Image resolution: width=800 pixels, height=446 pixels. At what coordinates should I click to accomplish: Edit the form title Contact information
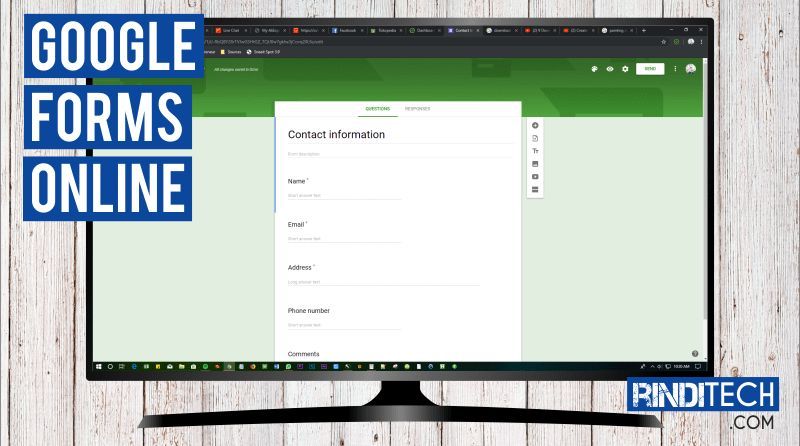pyautogui.click(x=336, y=135)
